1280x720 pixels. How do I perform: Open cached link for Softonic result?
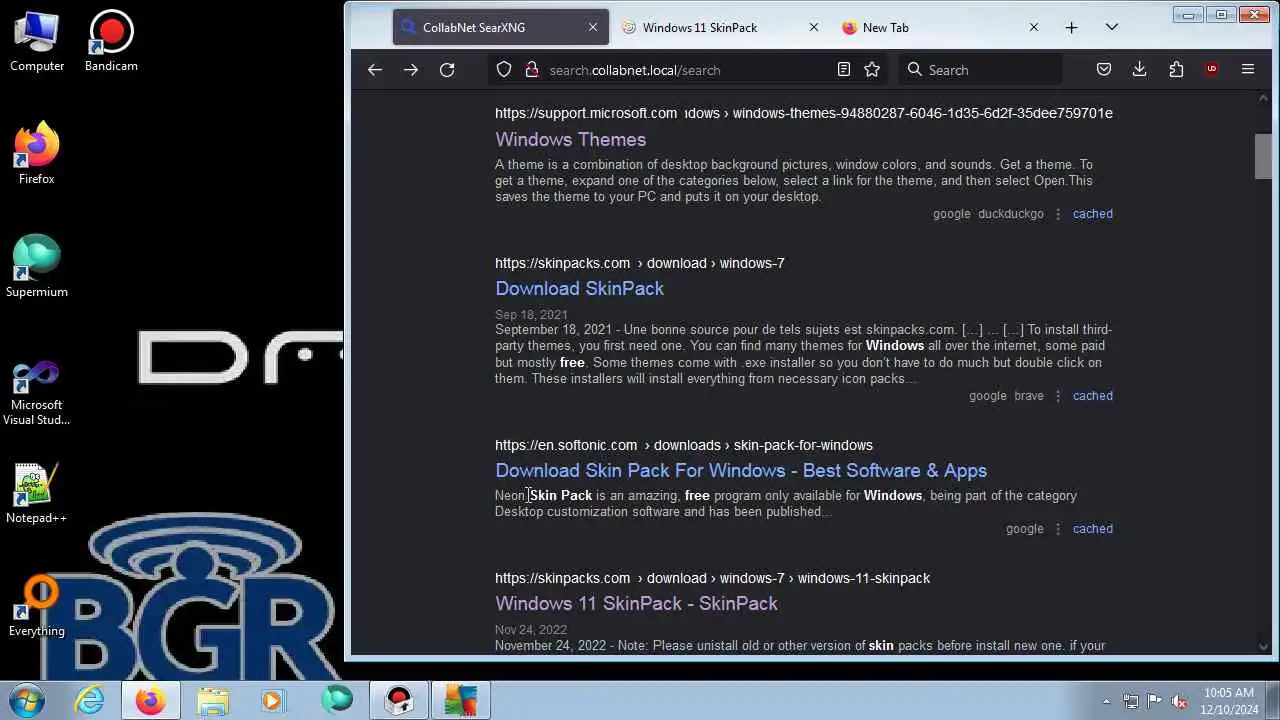[x=1092, y=529]
